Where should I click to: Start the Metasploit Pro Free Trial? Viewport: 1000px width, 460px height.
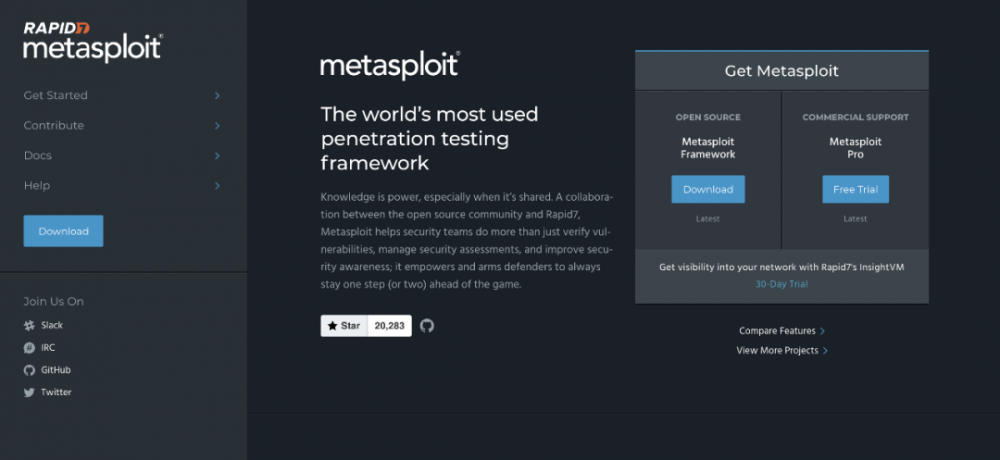coord(855,189)
